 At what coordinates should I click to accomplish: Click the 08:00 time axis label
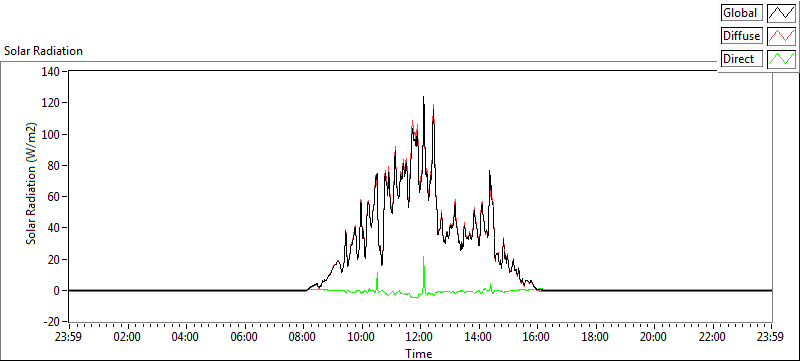coord(303,337)
